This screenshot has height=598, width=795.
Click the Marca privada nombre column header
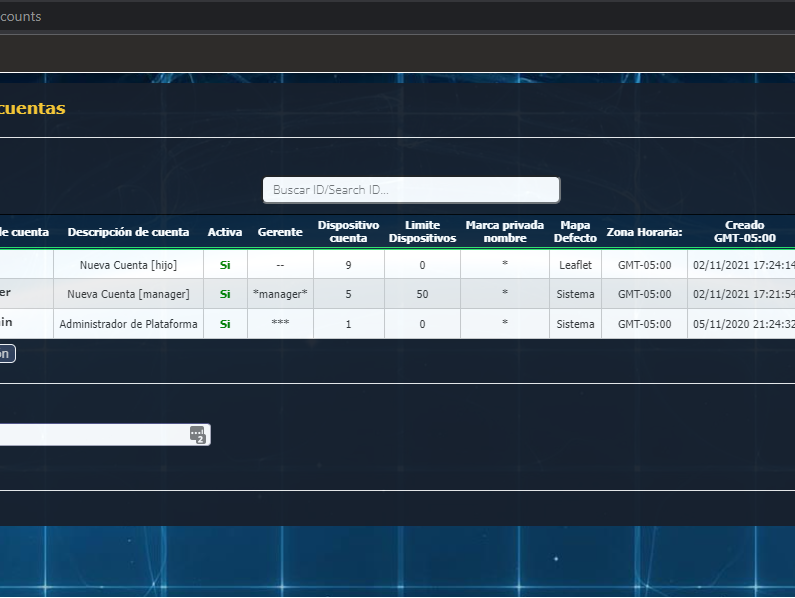pyautogui.click(x=504, y=232)
